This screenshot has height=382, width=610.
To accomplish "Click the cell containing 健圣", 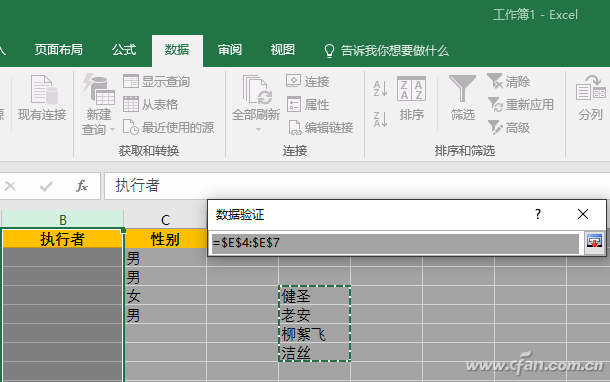I will 315,296.
